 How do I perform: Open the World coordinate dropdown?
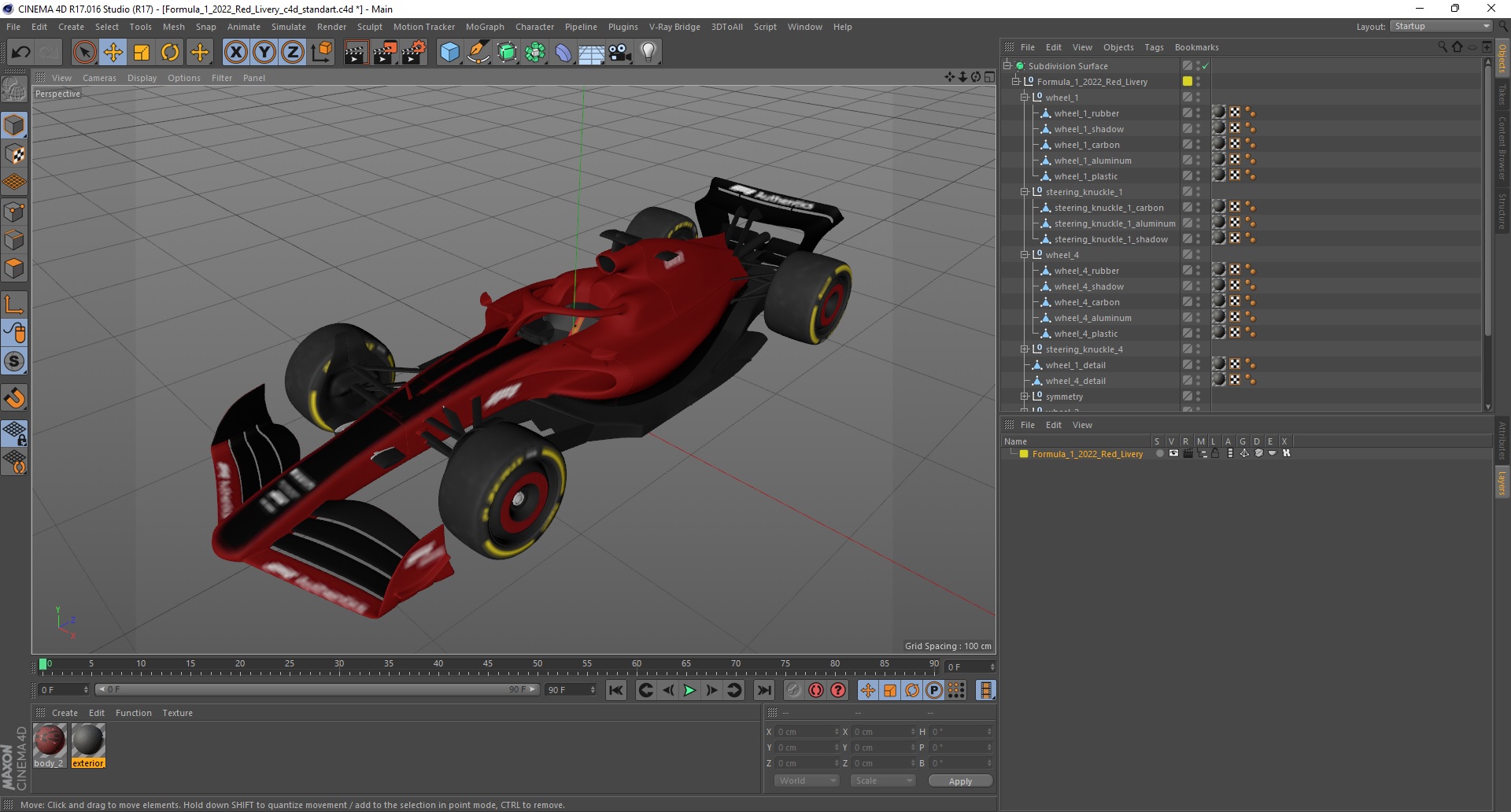pyautogui.click(x=807, y=781)
